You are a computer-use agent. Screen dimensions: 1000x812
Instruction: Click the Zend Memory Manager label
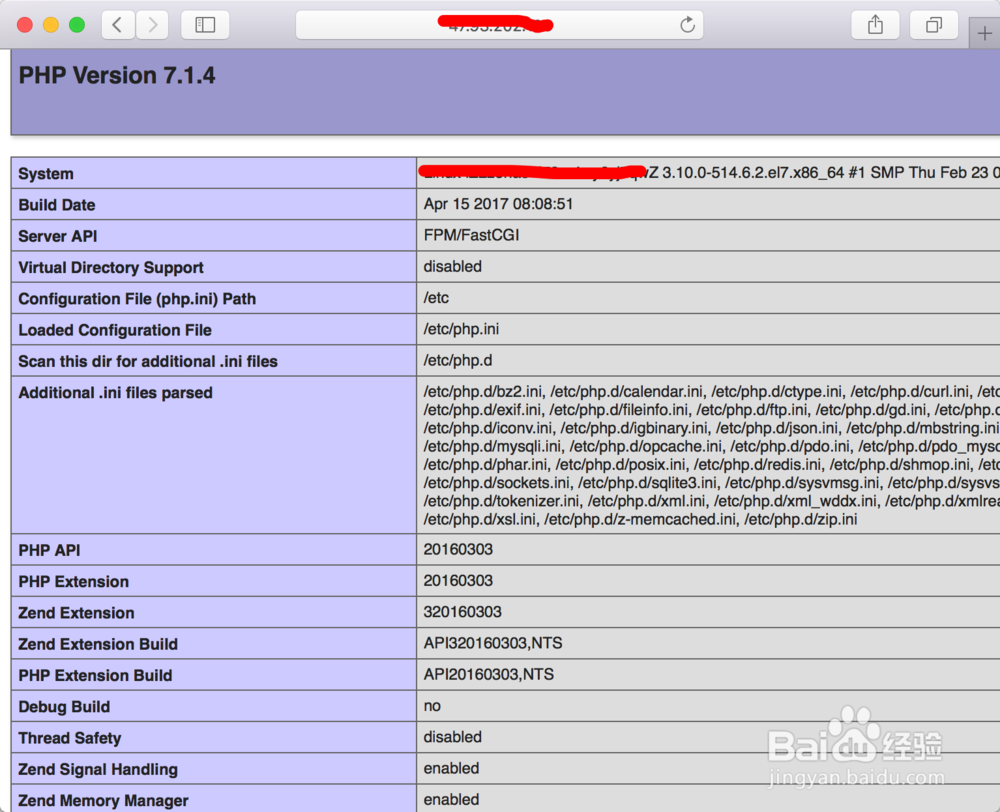point(103,801)
